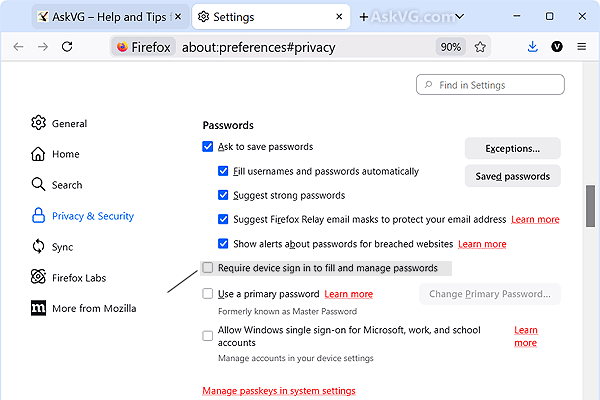
Task: Switch to the AskVG Help and Tips tab
Action: [x=103, y=17]
